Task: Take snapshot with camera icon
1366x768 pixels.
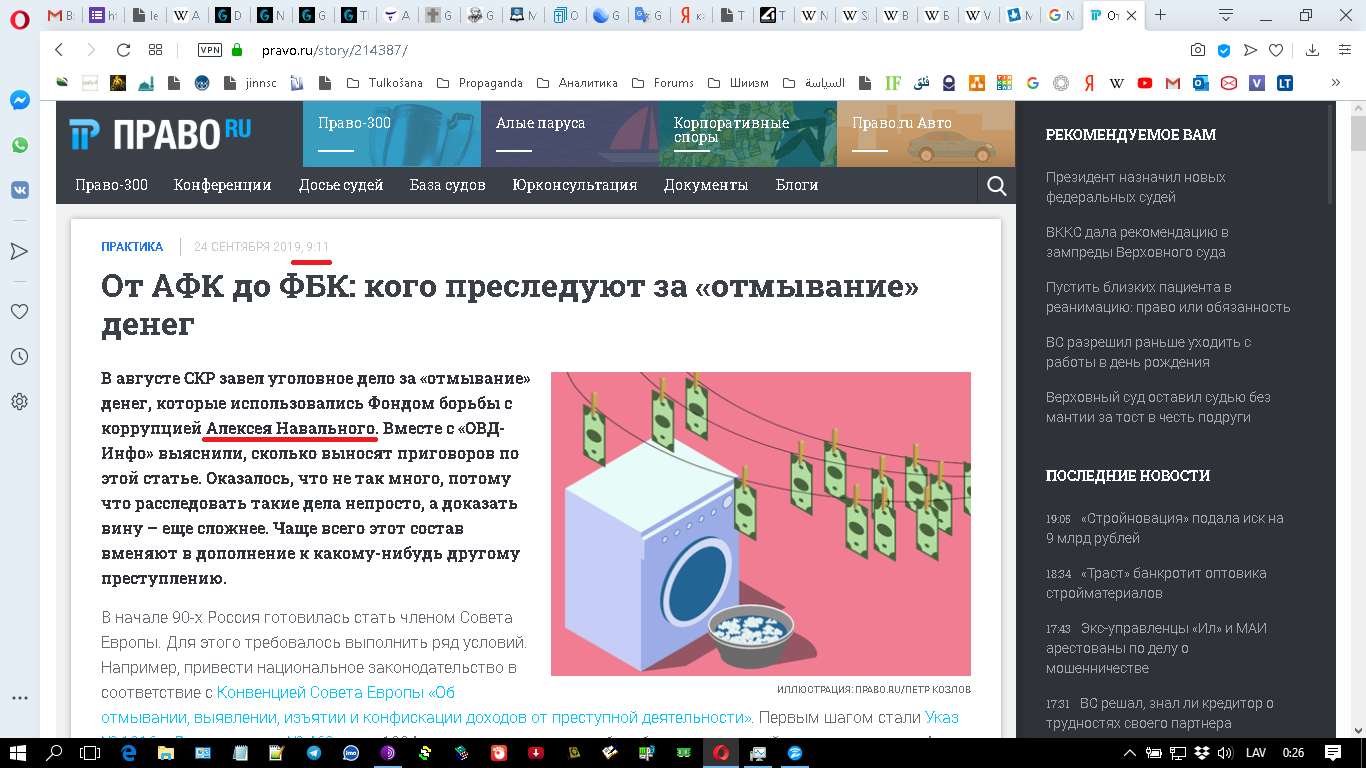Action: [x=1198, y=50]
